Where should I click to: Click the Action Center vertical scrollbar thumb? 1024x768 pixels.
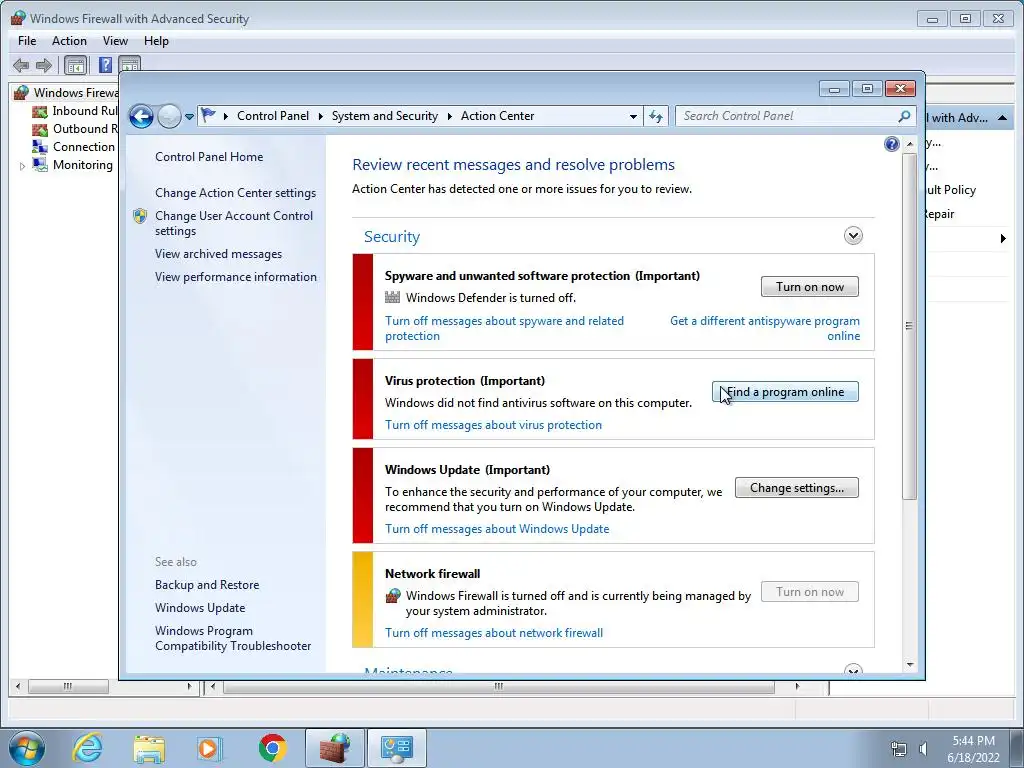coord(909,326)
